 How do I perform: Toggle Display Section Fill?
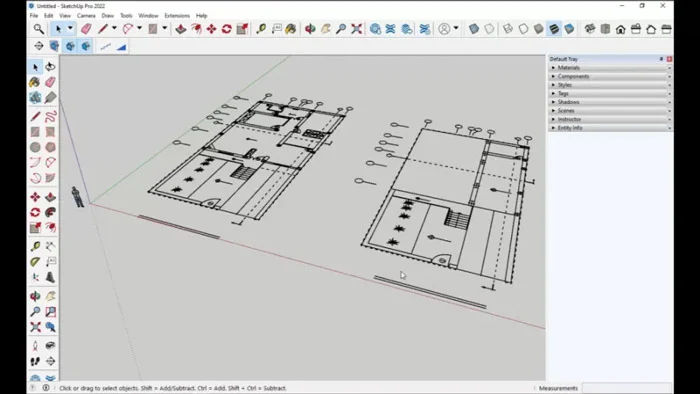tap(86, 46)
